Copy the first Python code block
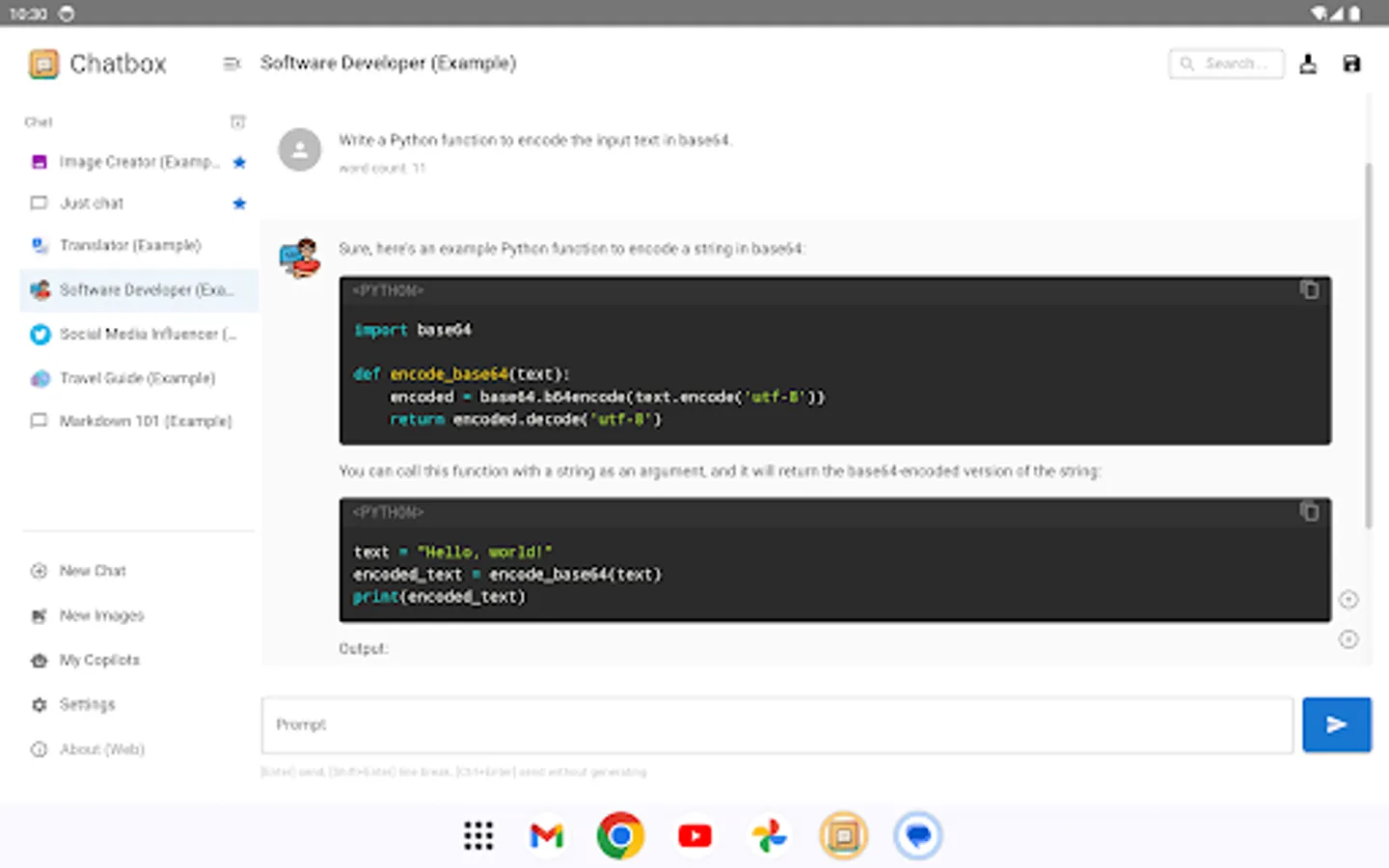The image size is (1389, 868). (x=1310, y=289)
